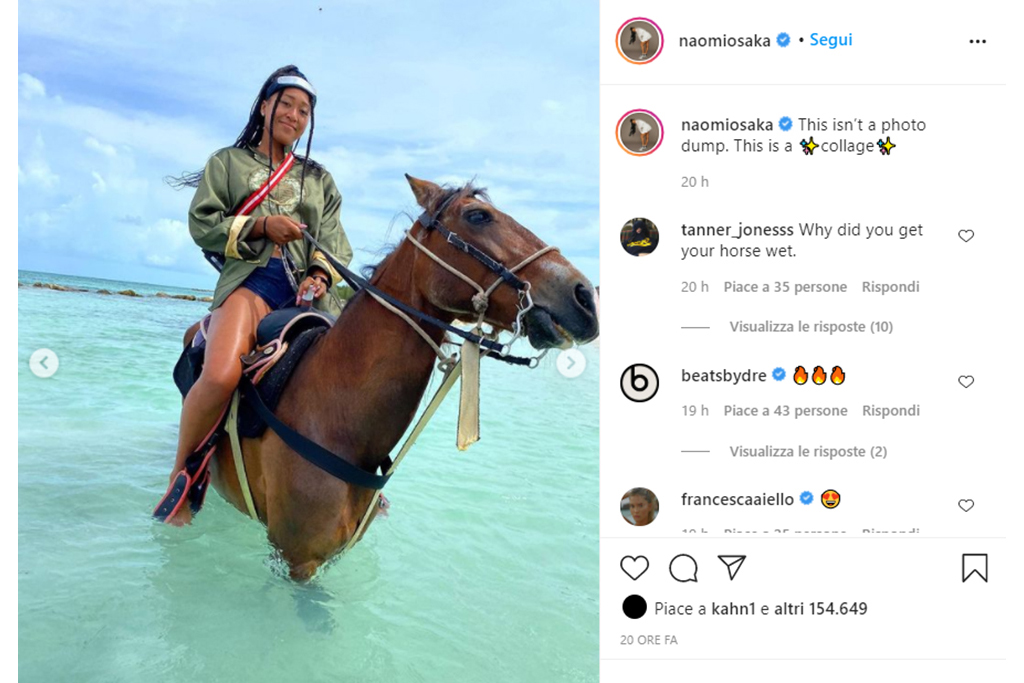Open the tanner_jonesss profile avatar

click(x=640, y=238)
